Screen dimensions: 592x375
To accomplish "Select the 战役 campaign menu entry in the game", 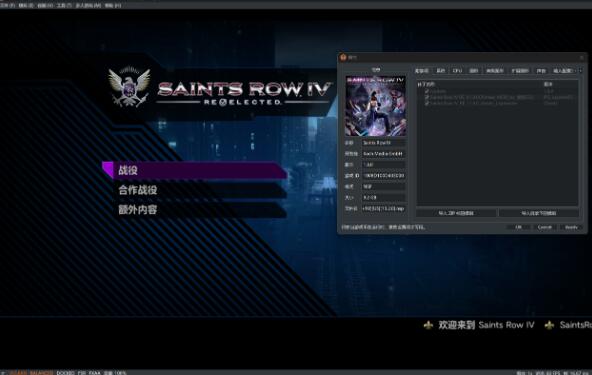I will tap(195, 170).
